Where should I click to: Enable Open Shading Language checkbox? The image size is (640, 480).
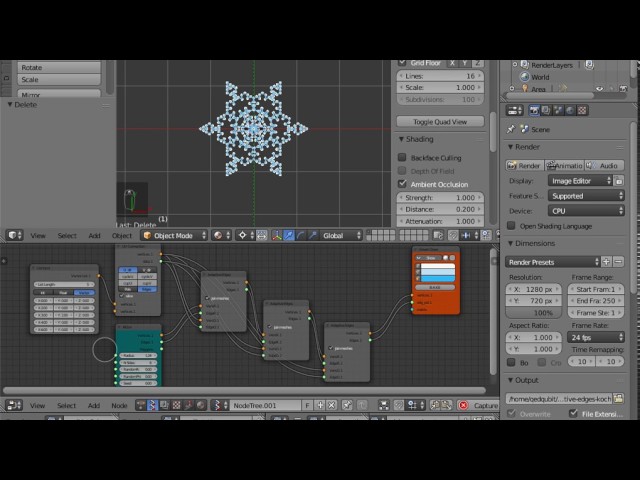pyautogui.click(x=511, y=226)
